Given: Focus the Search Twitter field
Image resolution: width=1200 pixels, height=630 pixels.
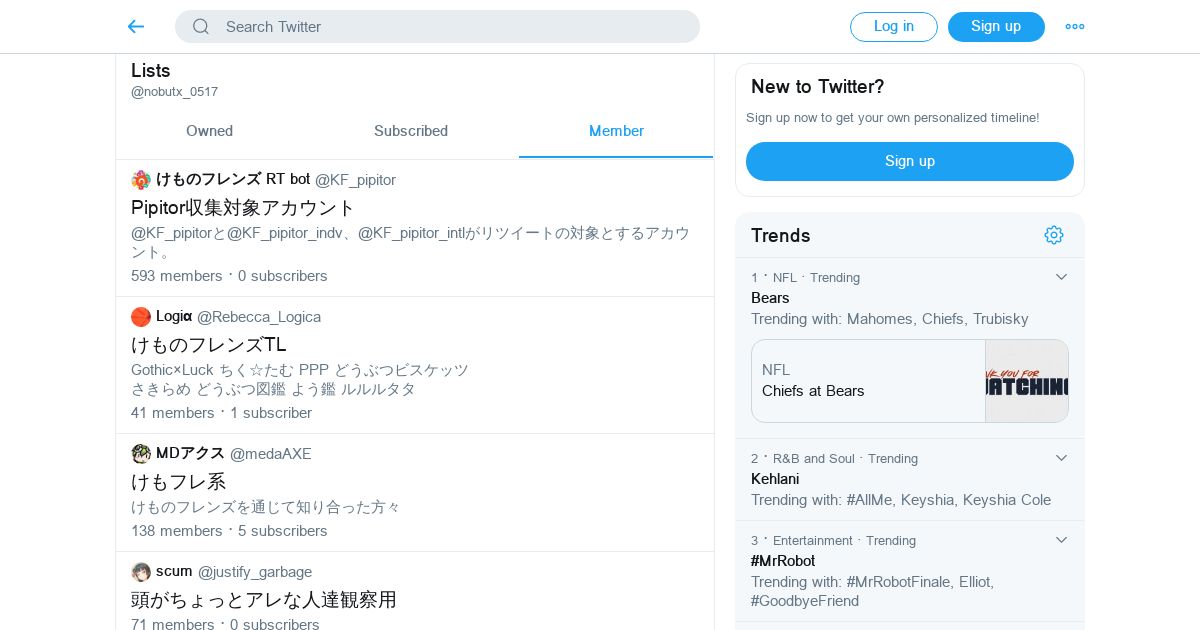Looking at the screenshot, I should (x=450, y=27).
